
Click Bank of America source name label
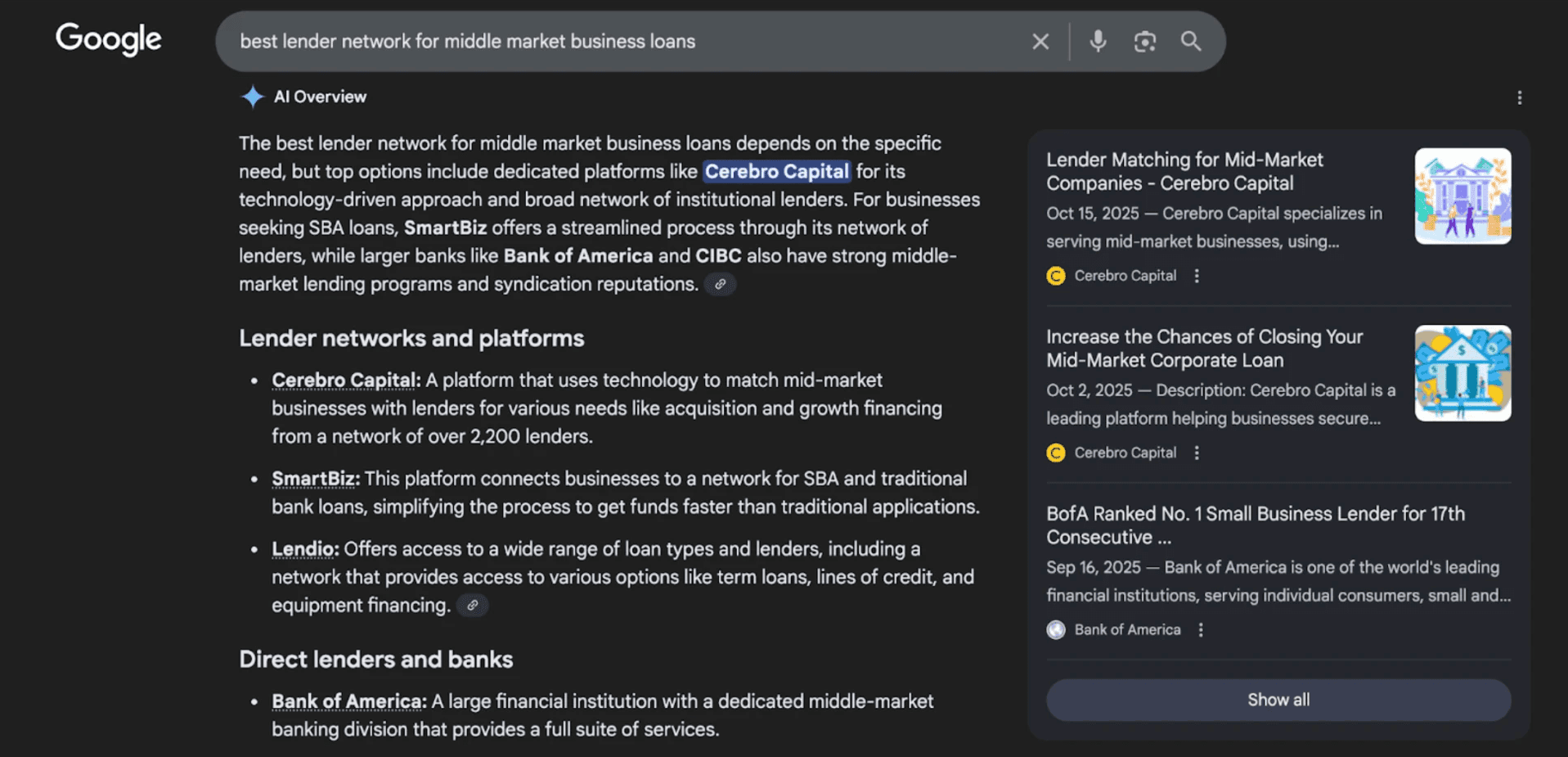(x=1127, y=630)
